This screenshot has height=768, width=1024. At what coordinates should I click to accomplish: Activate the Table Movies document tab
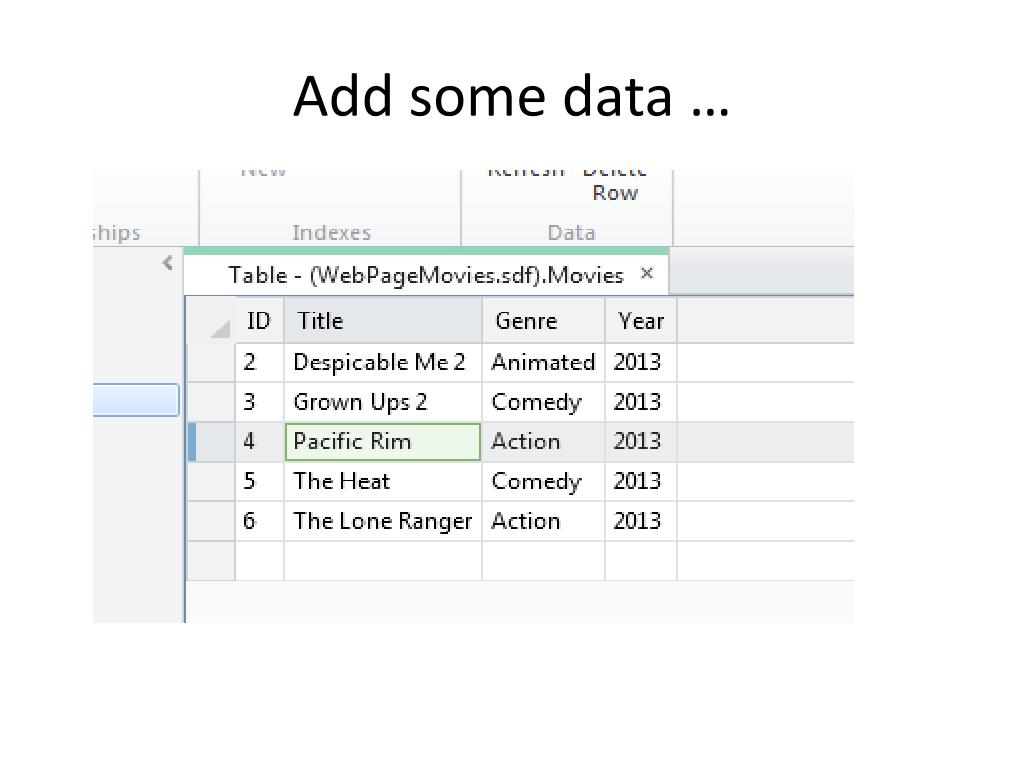click(426, 275)
